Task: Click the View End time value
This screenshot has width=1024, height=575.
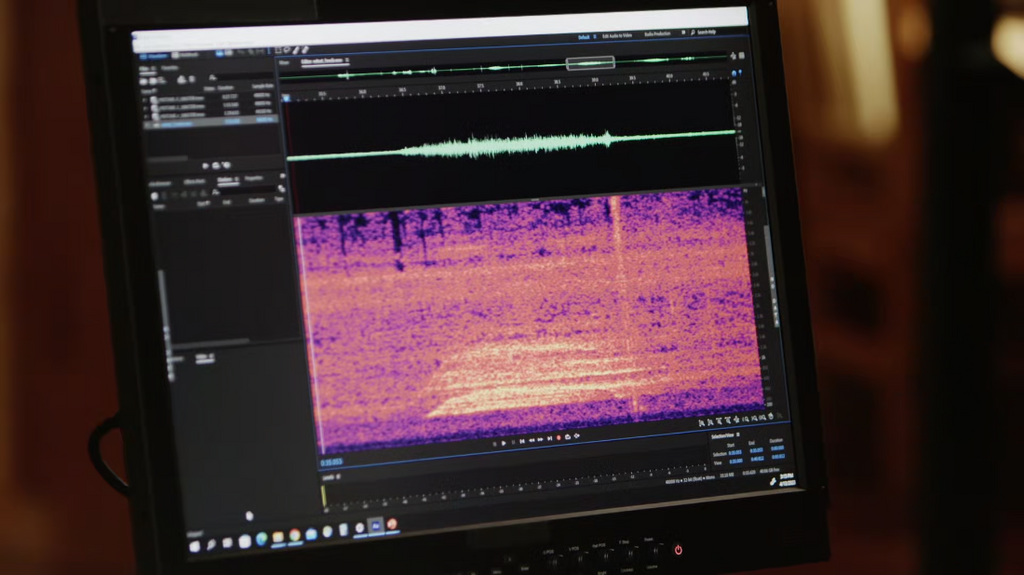Action: pyautogui.click(x=756, y=459)
